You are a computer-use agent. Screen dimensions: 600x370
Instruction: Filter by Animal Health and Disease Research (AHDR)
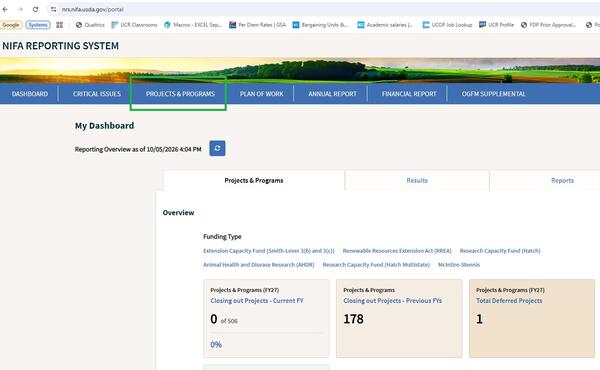pyautogui.click(x=259, y=264)
